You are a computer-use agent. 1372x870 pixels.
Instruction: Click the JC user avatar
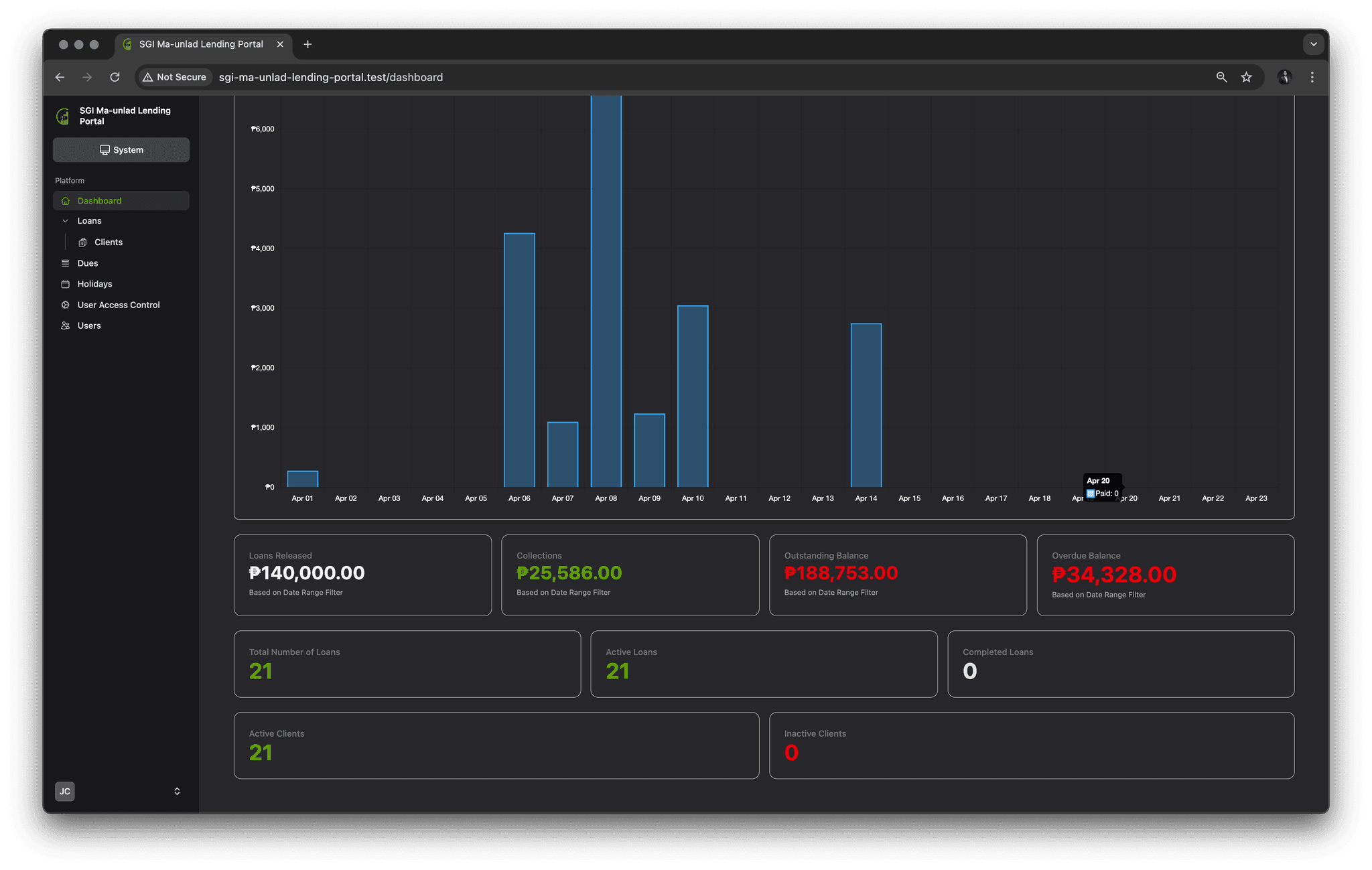(65, 791)
